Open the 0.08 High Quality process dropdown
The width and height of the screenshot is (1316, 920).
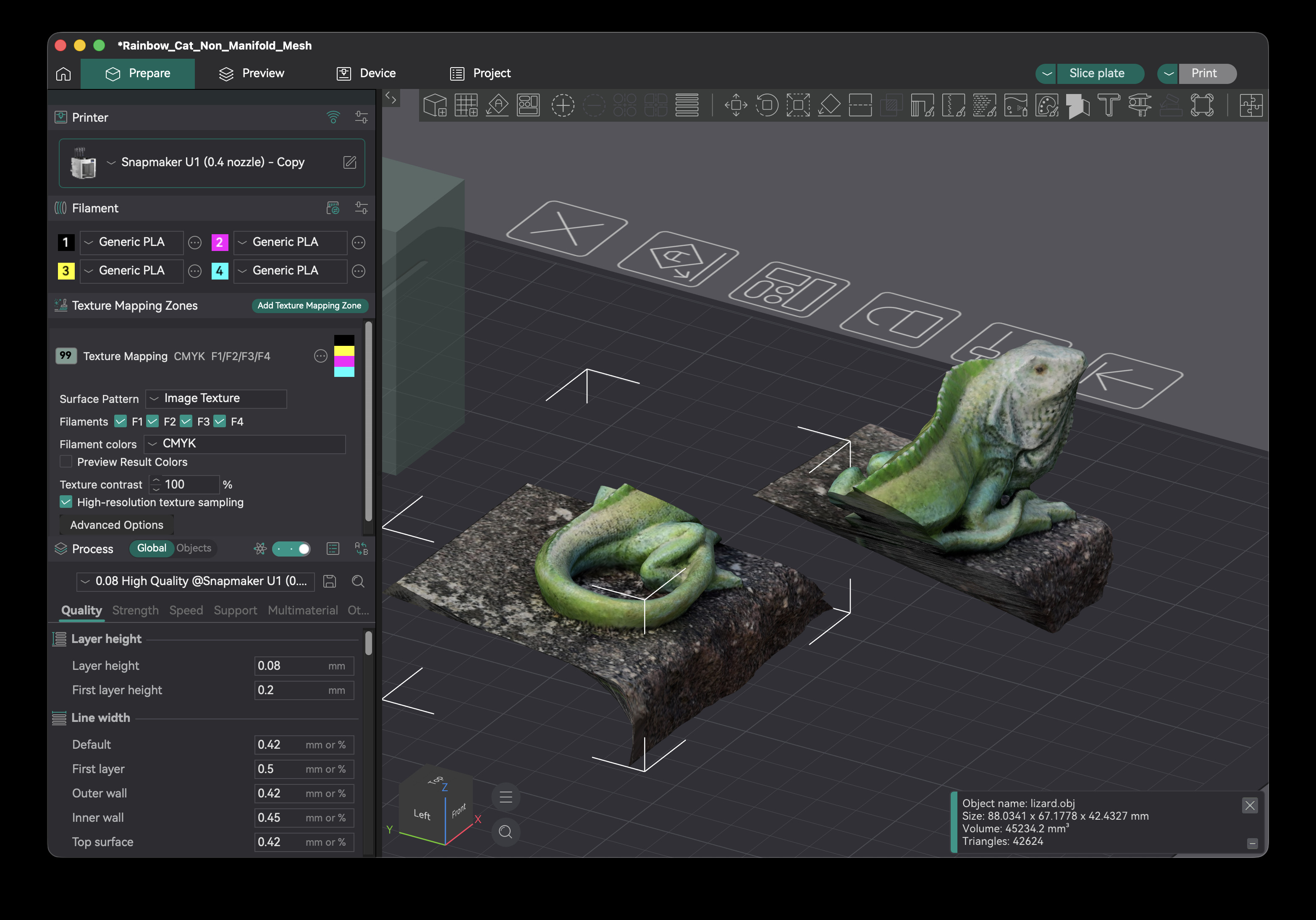195,581
